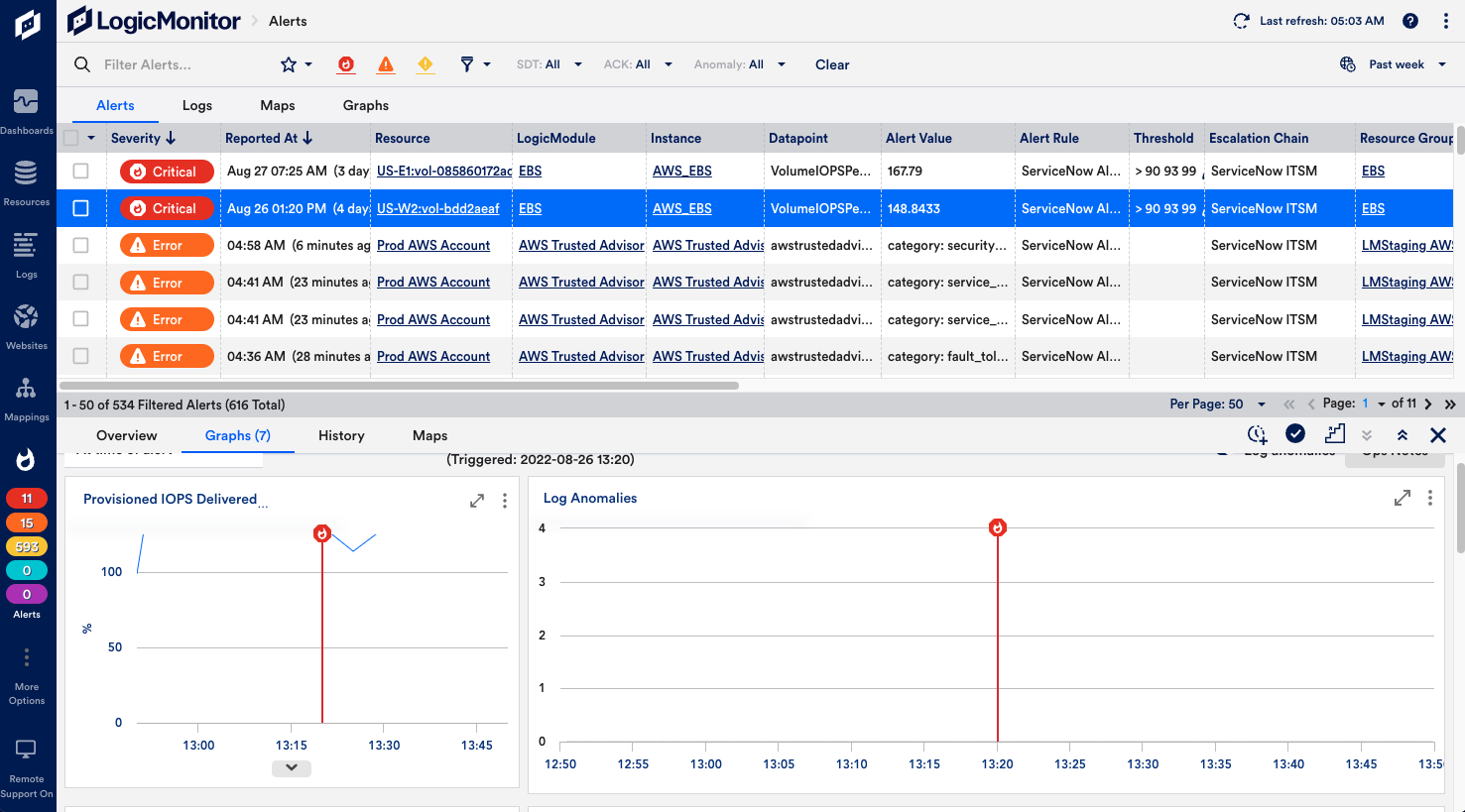Click the Schedule SDT icon in alert detail toolbar

[1257, 434]
